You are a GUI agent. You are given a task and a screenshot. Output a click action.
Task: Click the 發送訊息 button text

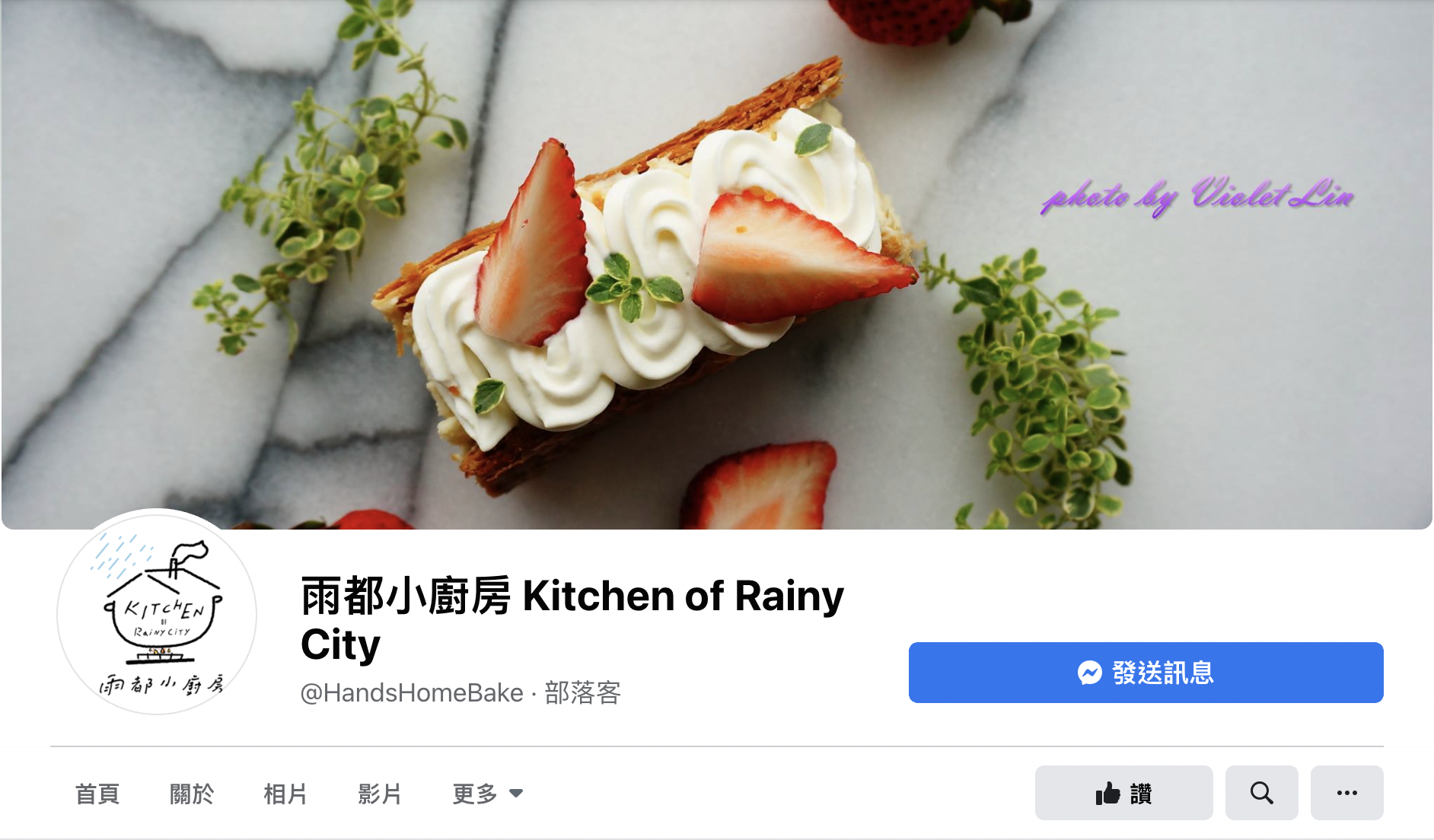pos(1163,673)
